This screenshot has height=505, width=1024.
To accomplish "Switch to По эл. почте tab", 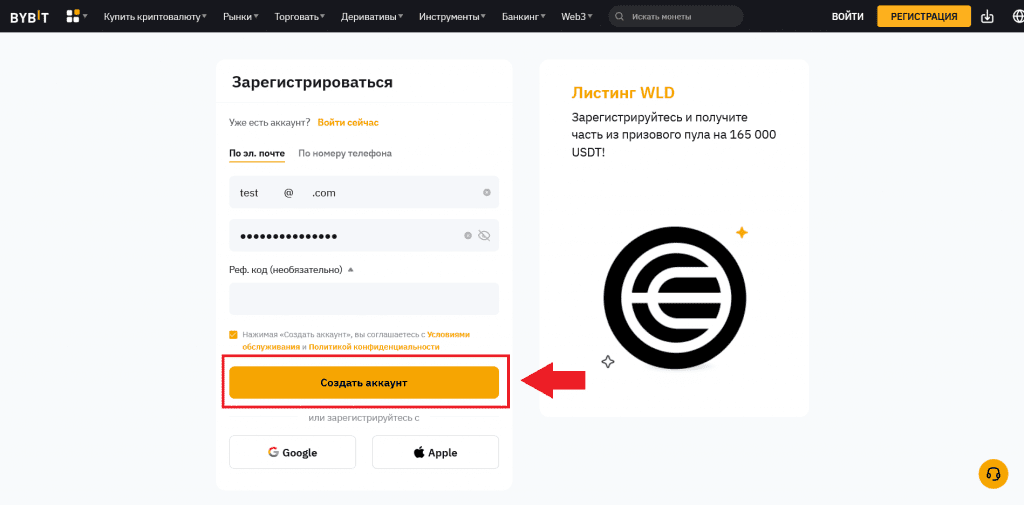I will click(257, 154).
